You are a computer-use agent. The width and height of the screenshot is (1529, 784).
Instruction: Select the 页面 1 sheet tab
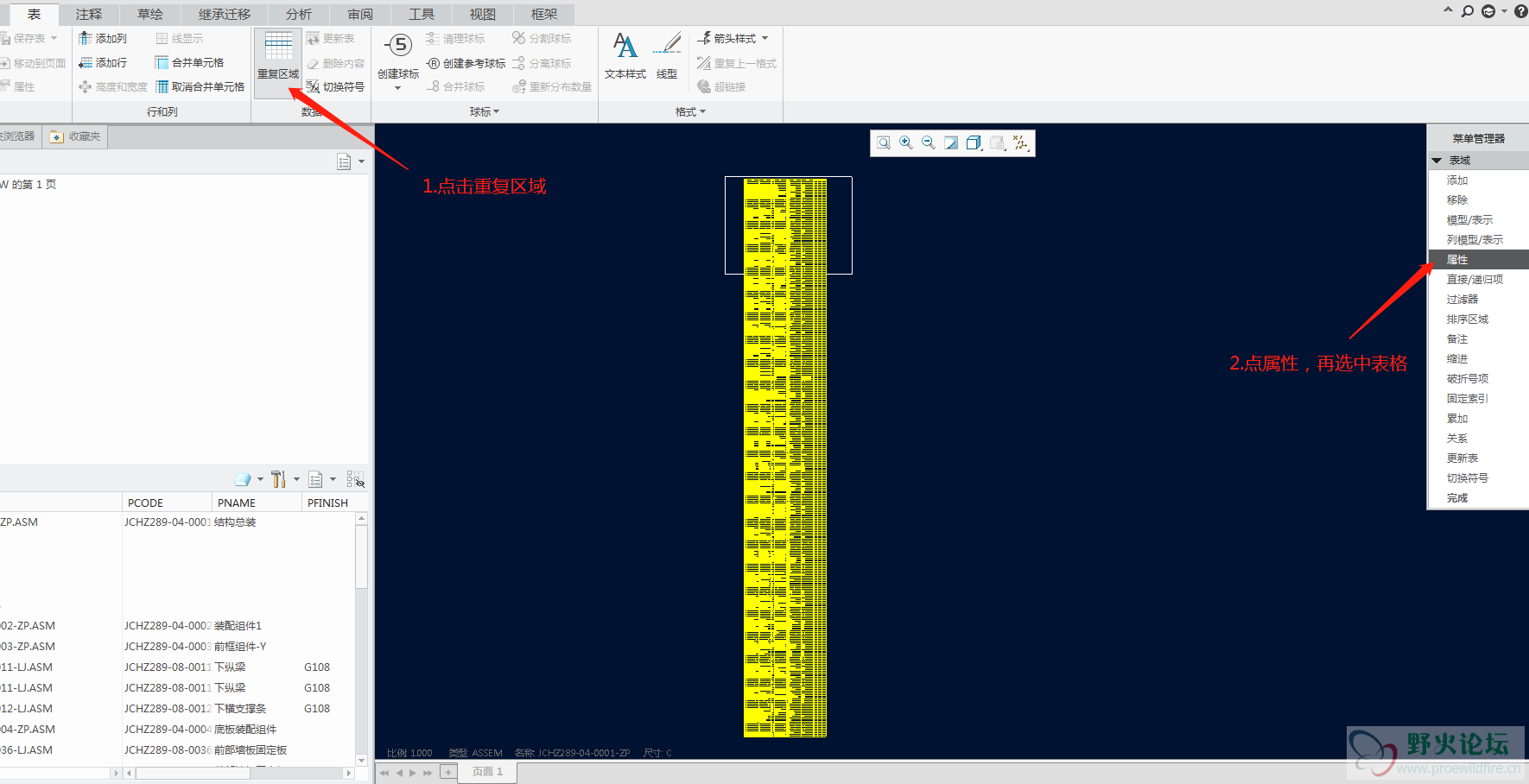[488, 772]
